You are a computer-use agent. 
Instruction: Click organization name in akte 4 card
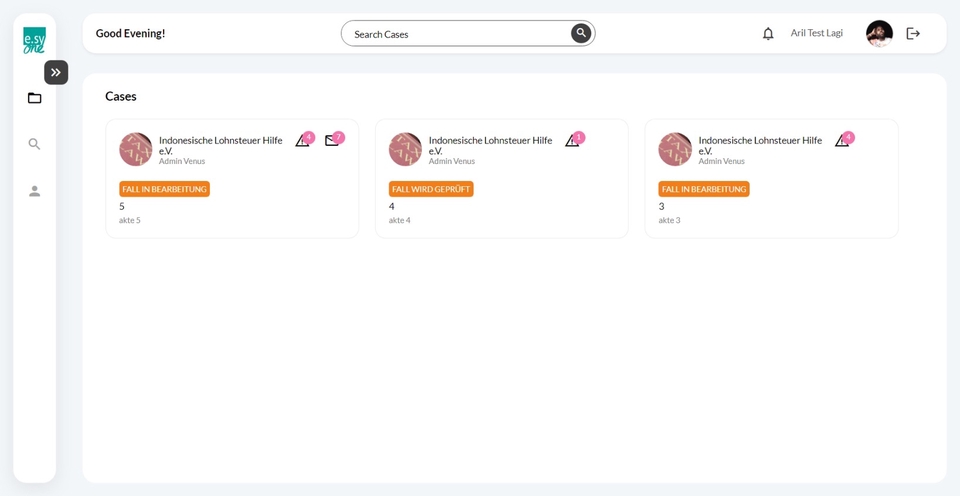click(x=490, y=145)
